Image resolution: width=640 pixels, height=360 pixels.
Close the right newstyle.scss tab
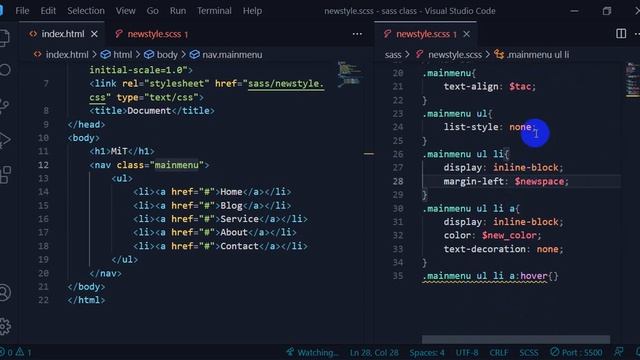tap(467, 34)
